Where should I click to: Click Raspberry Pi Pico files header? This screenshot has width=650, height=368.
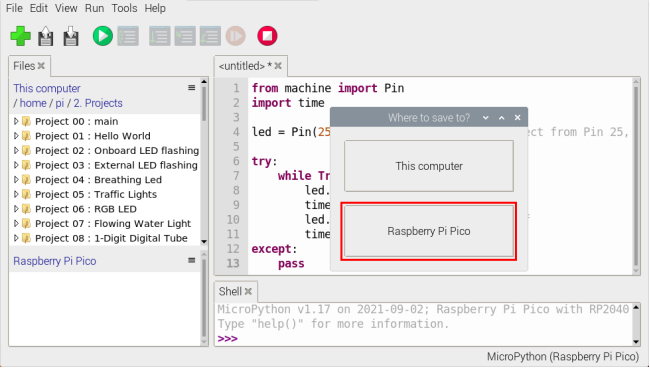pos(55,261)
